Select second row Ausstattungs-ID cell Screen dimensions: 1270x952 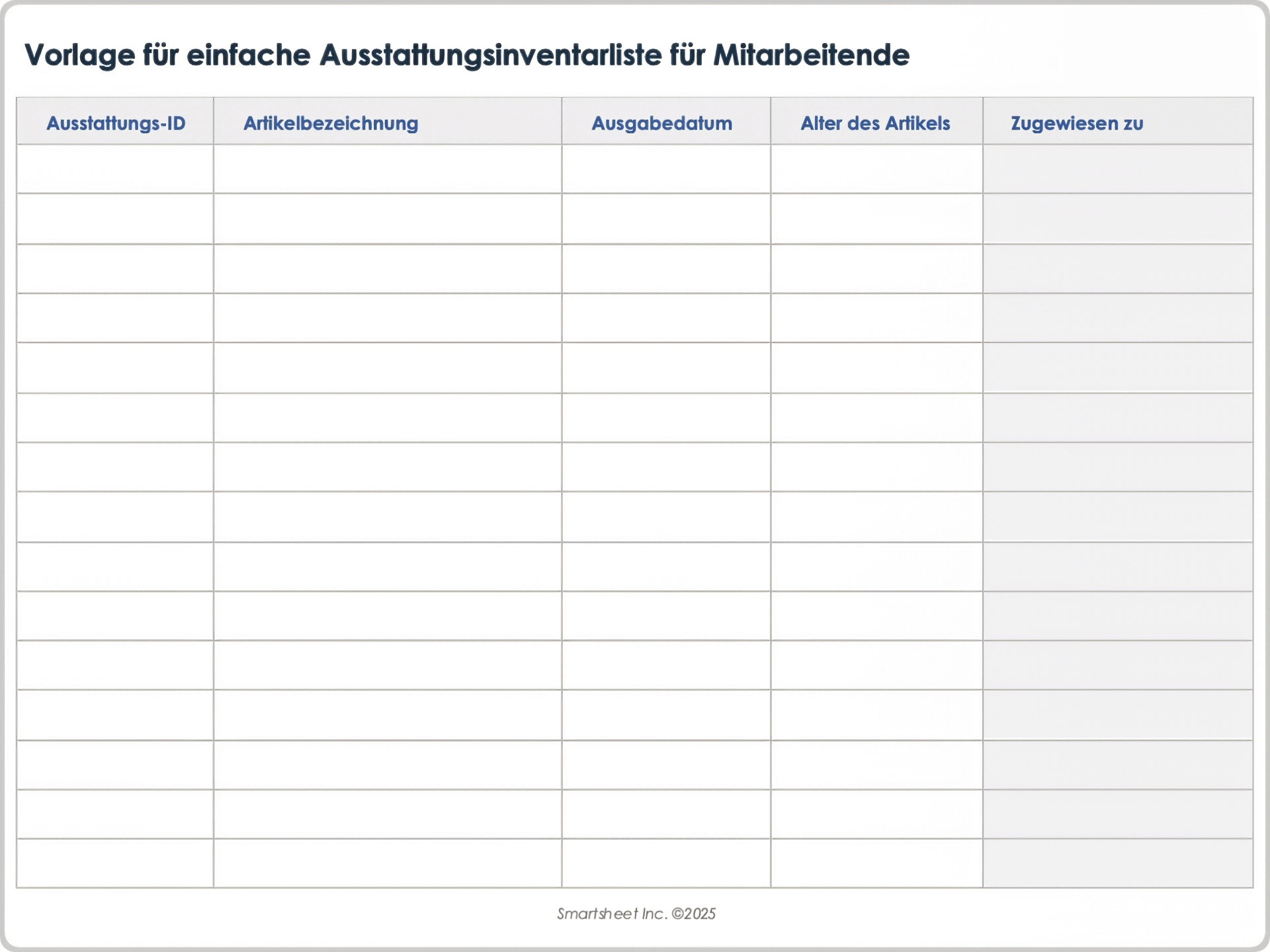[115, 219]
